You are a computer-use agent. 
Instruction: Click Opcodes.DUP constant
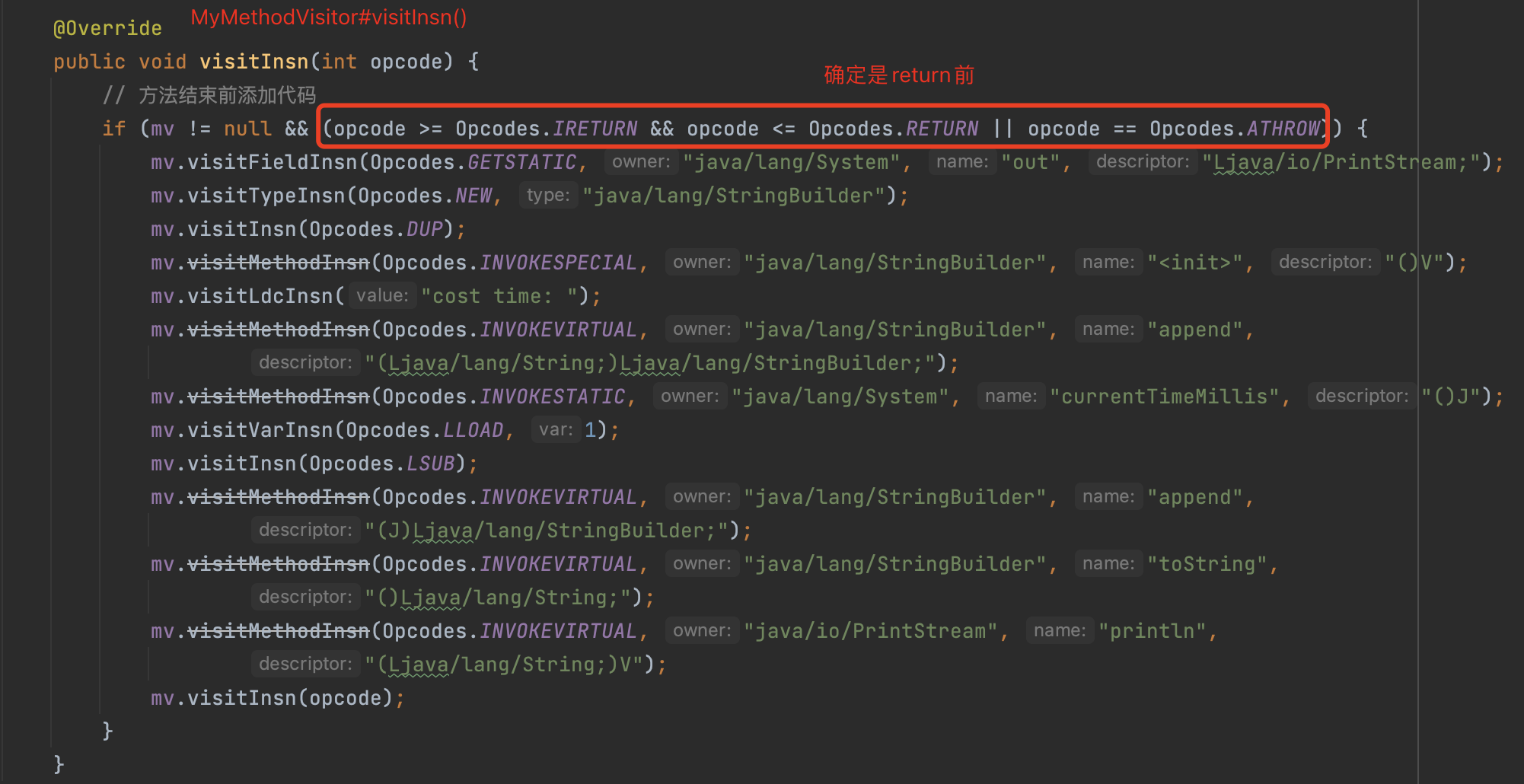point(376,229)
